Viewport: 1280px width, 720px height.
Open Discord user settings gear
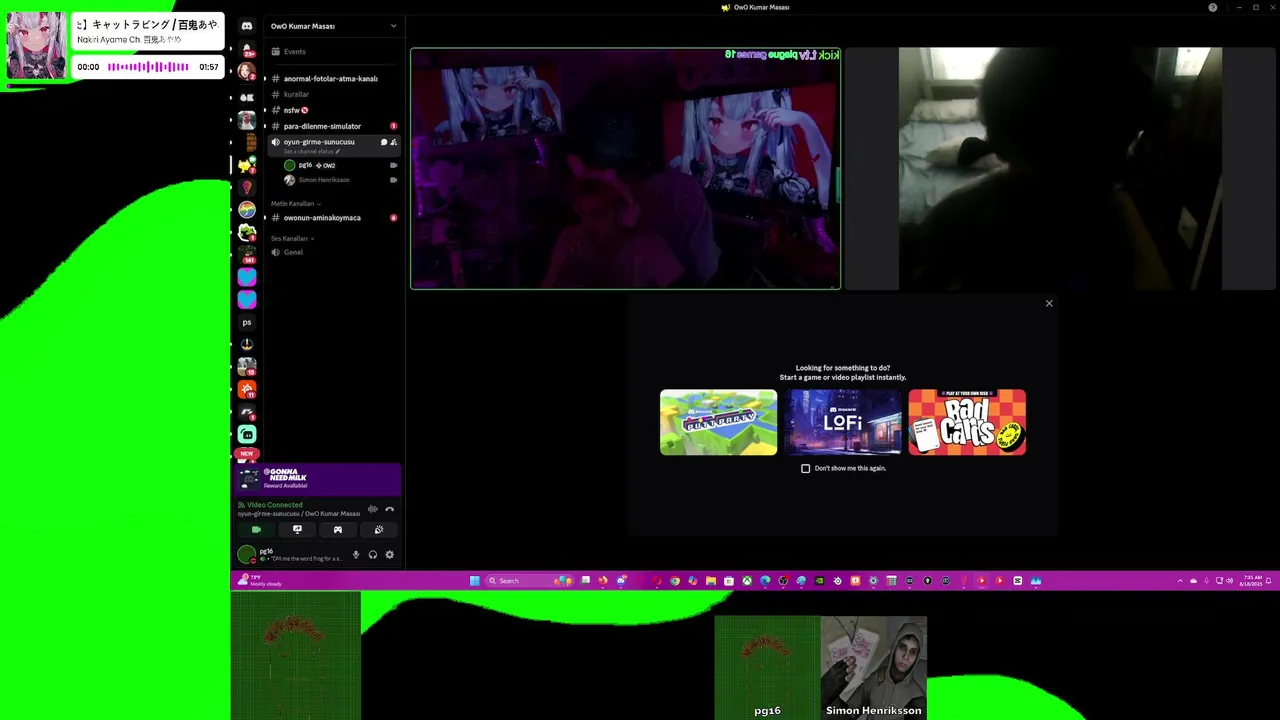pos(390,555)
